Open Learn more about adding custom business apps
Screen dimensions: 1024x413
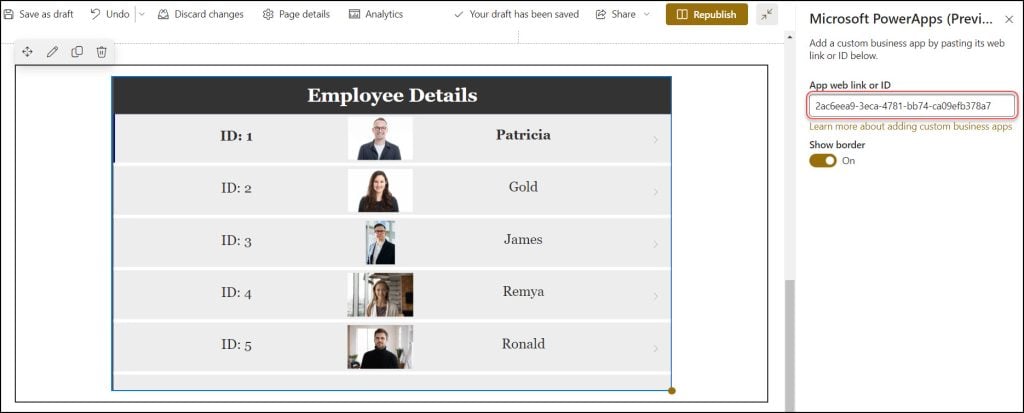coord(910,126)
